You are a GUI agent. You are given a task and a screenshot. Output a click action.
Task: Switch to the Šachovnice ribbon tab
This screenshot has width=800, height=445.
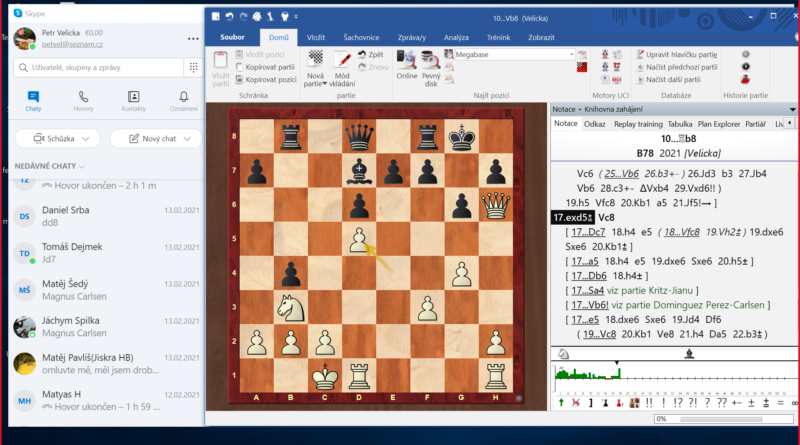click(361, 37)
